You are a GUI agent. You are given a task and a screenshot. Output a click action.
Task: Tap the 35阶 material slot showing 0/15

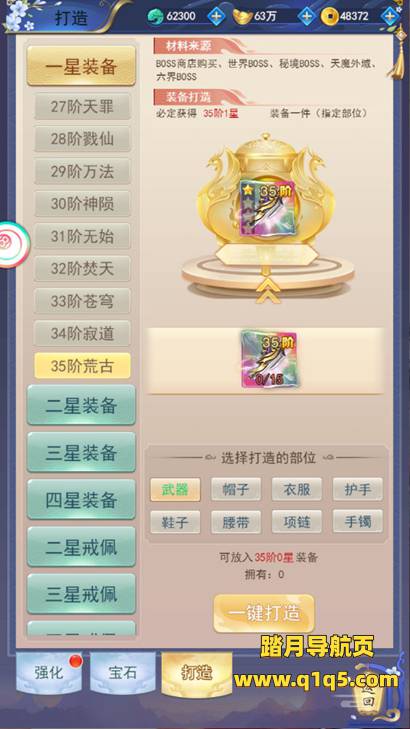(x=269, y=359)
